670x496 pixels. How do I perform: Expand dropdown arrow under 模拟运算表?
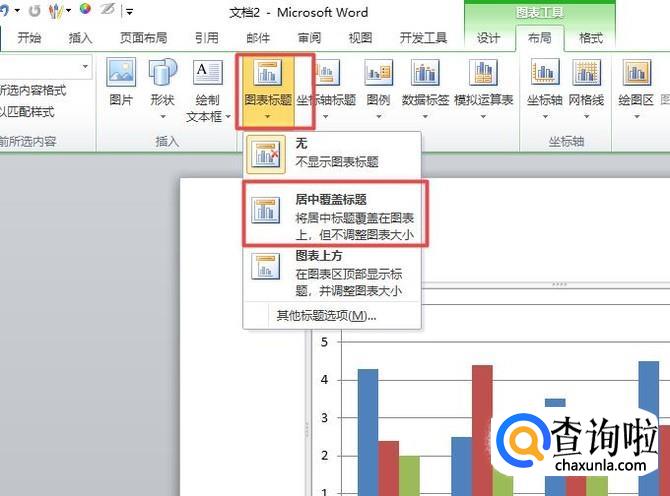(x=483, y=117)
